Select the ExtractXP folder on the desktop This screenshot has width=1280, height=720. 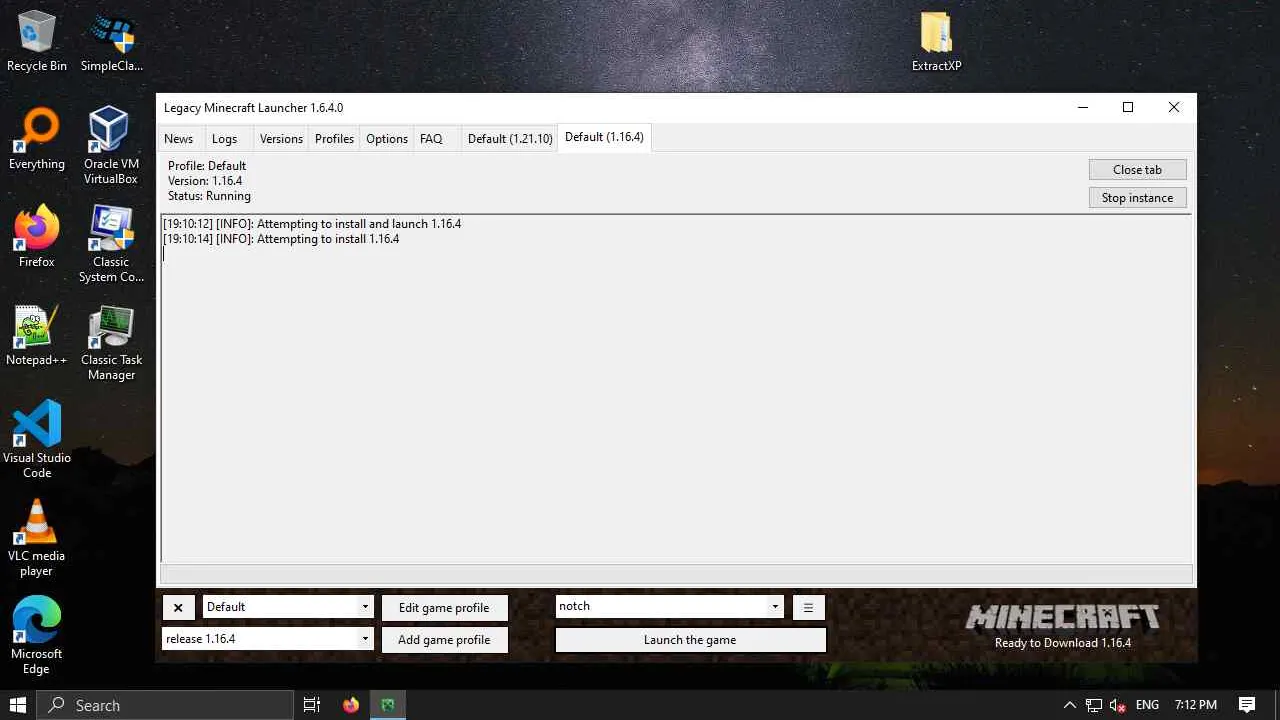point(936,42)
